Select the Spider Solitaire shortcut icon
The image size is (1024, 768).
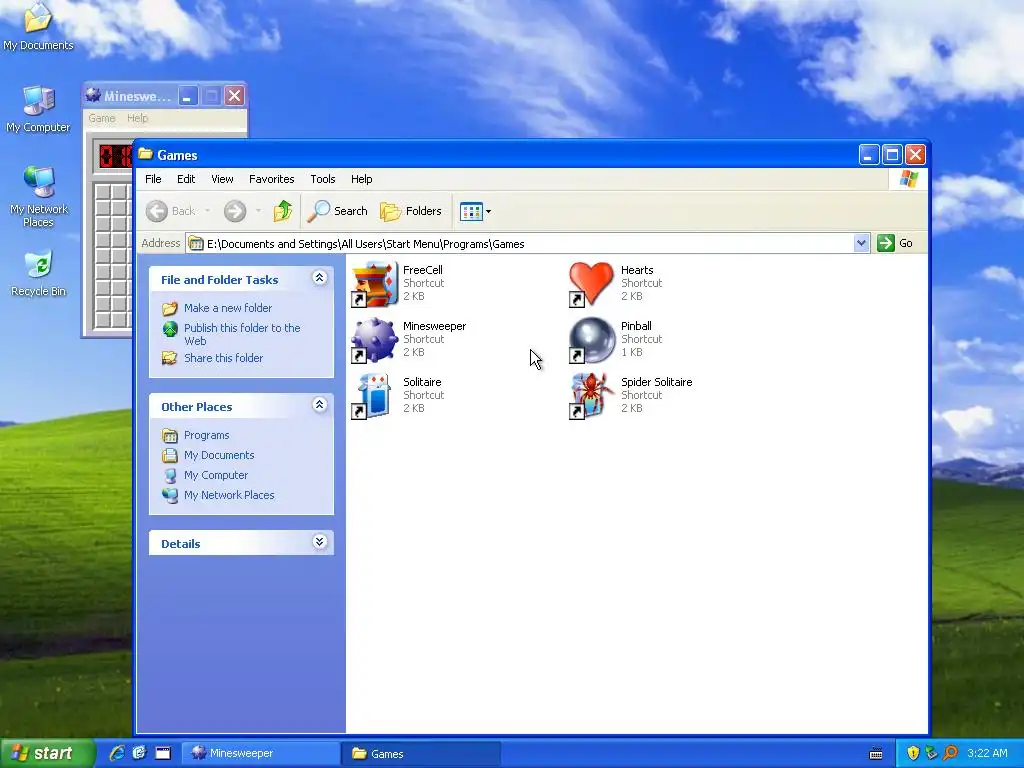coord(592,396)
